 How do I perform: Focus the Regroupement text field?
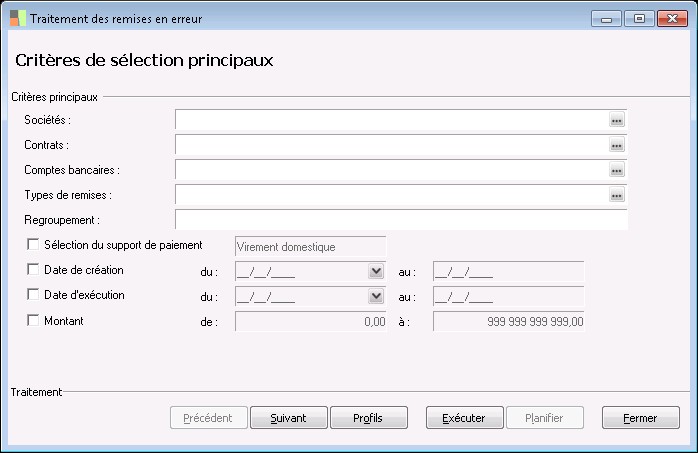pos(400,220)
